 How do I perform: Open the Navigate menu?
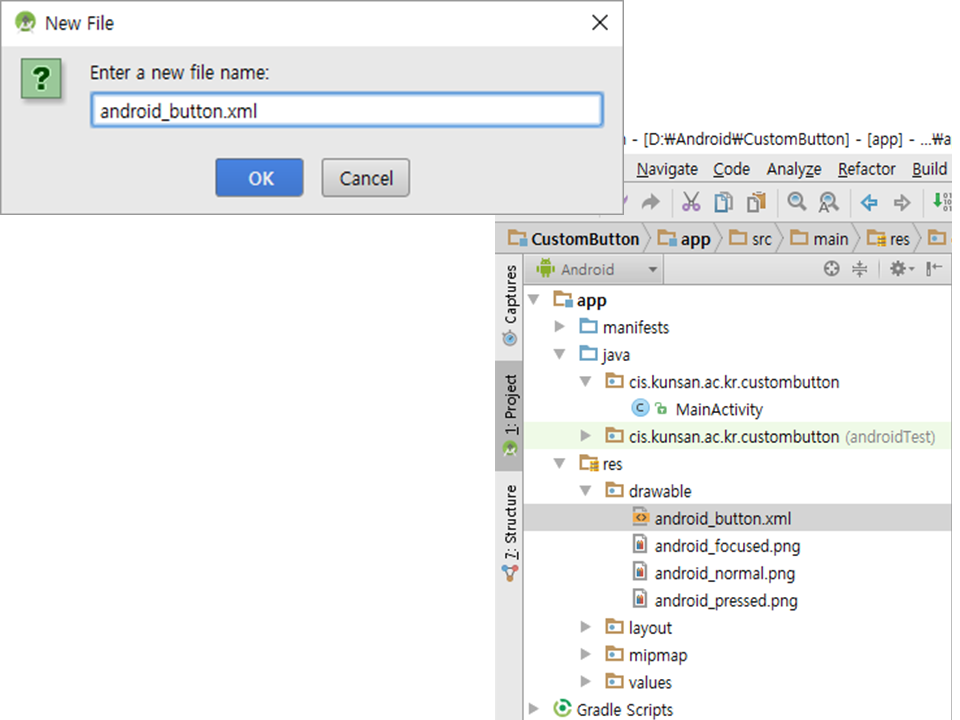667,169
